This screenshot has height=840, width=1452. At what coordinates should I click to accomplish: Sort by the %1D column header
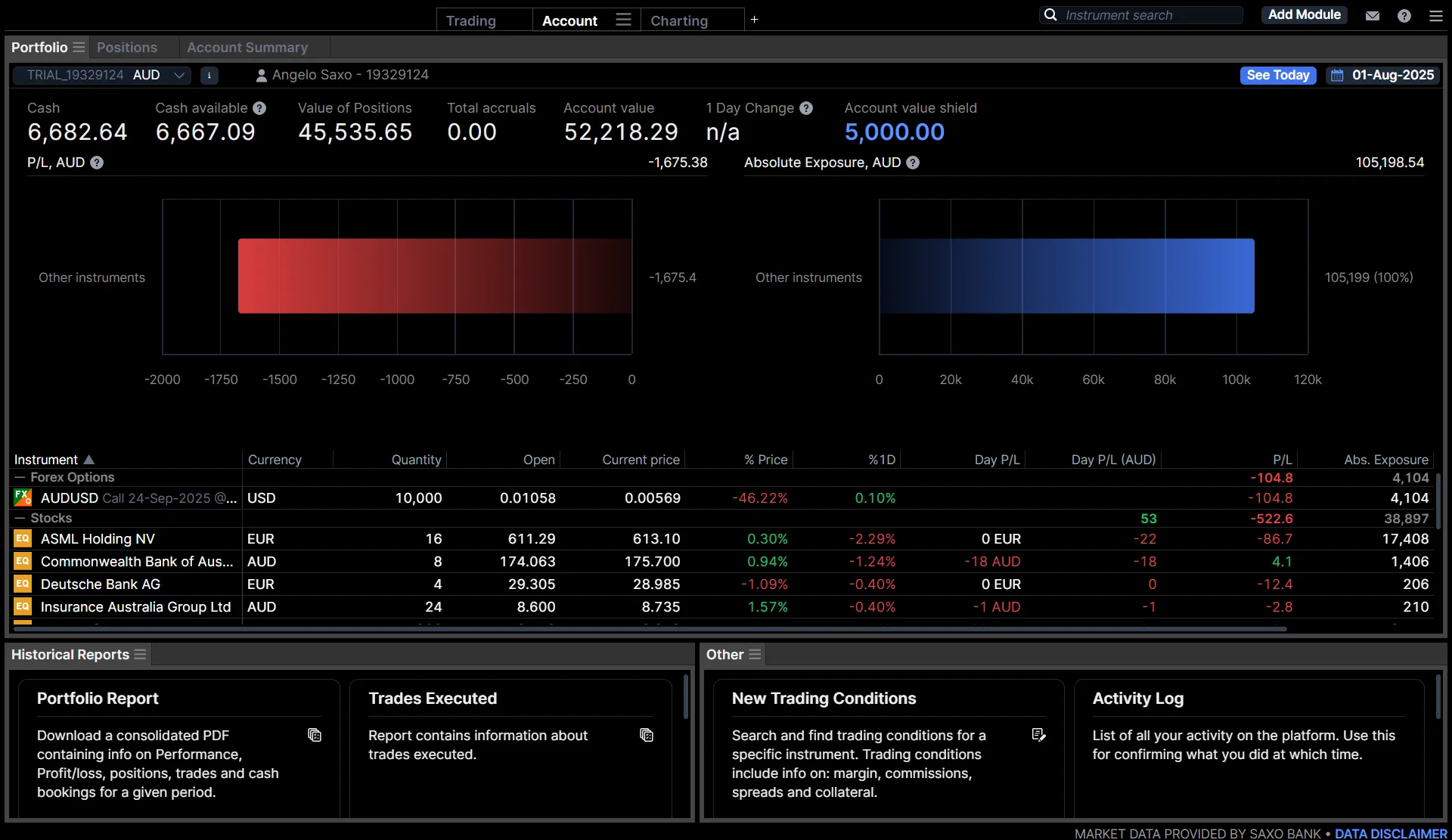click(x=882, y=460)
